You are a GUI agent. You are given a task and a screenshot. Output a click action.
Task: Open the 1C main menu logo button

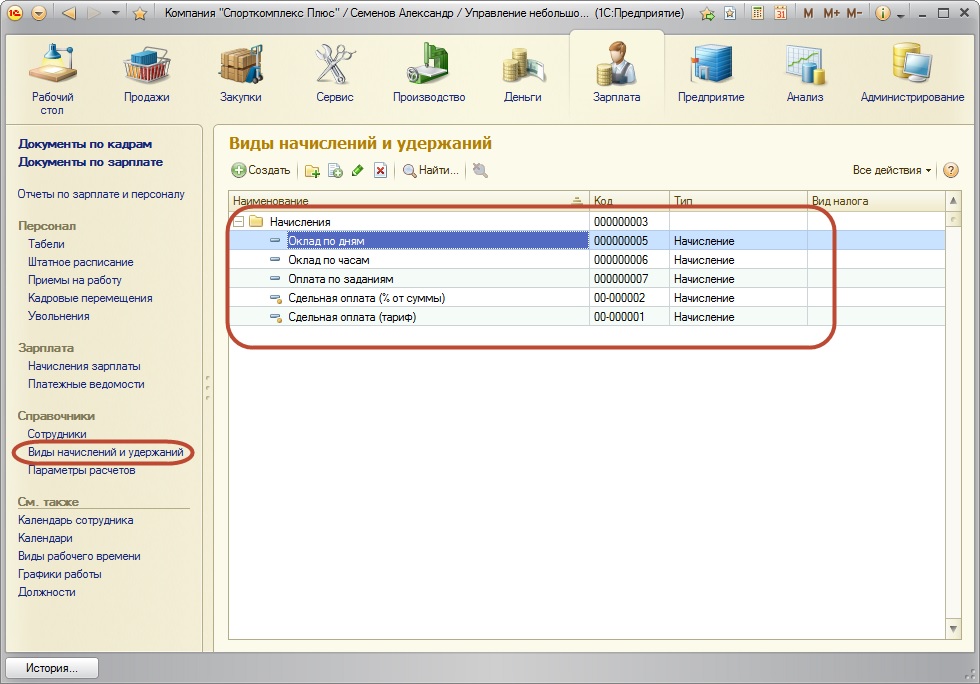(14, 13)
